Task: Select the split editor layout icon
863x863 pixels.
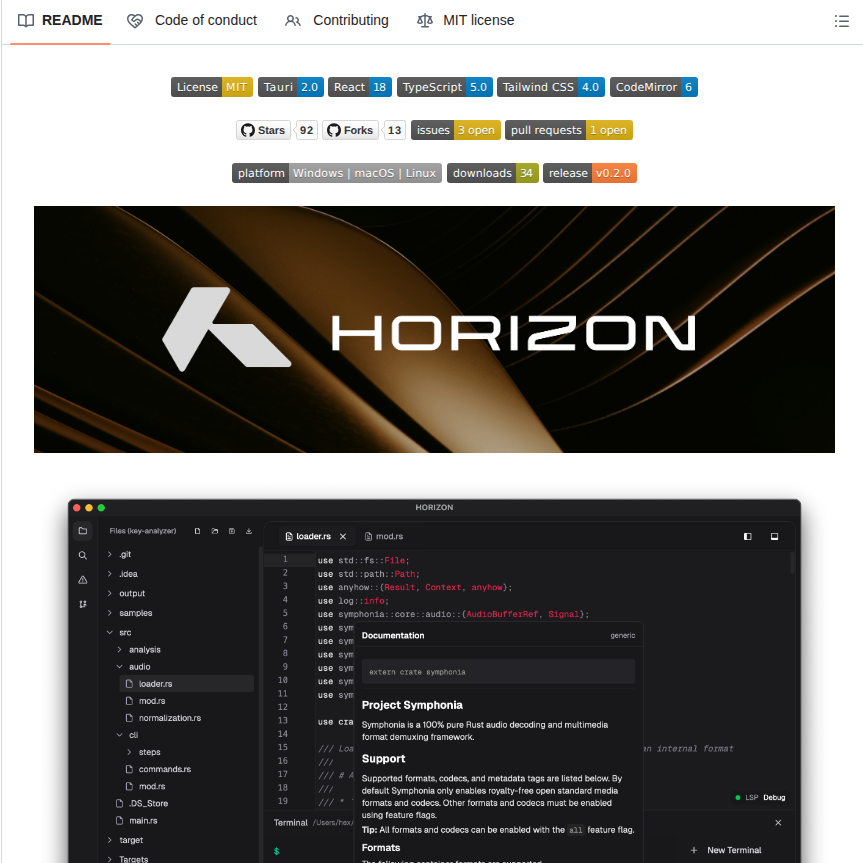Action: click(747, 536)
